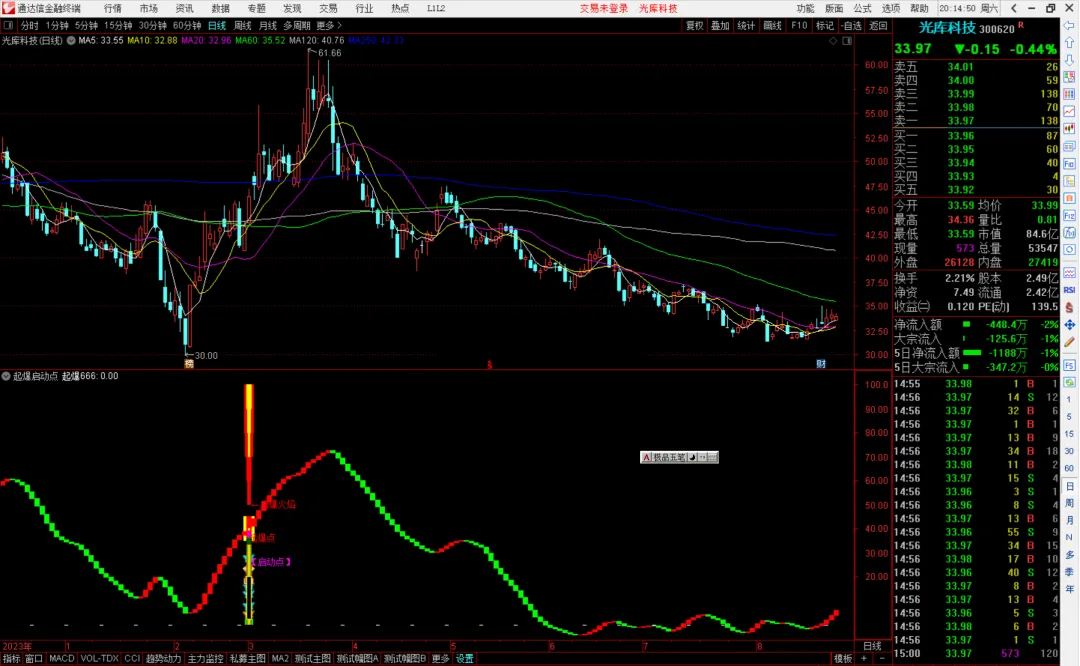Switch to CCI indicator tab
1080x666 pixels.
[132, 659]
